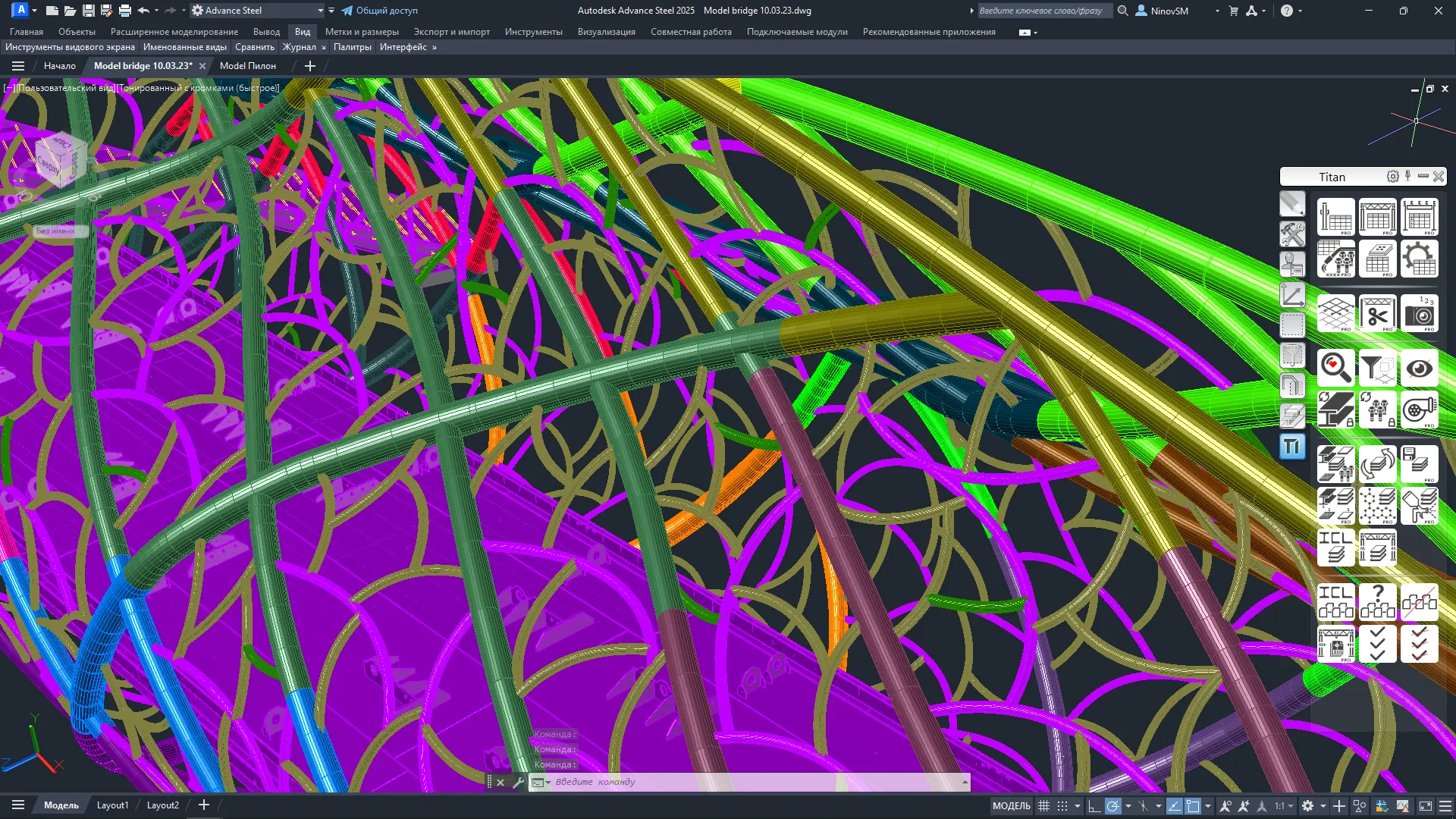Viewport: 1456px width, 819px height.
Task: Click Titan triple checkmark tool
Action: coord(1377,645)
